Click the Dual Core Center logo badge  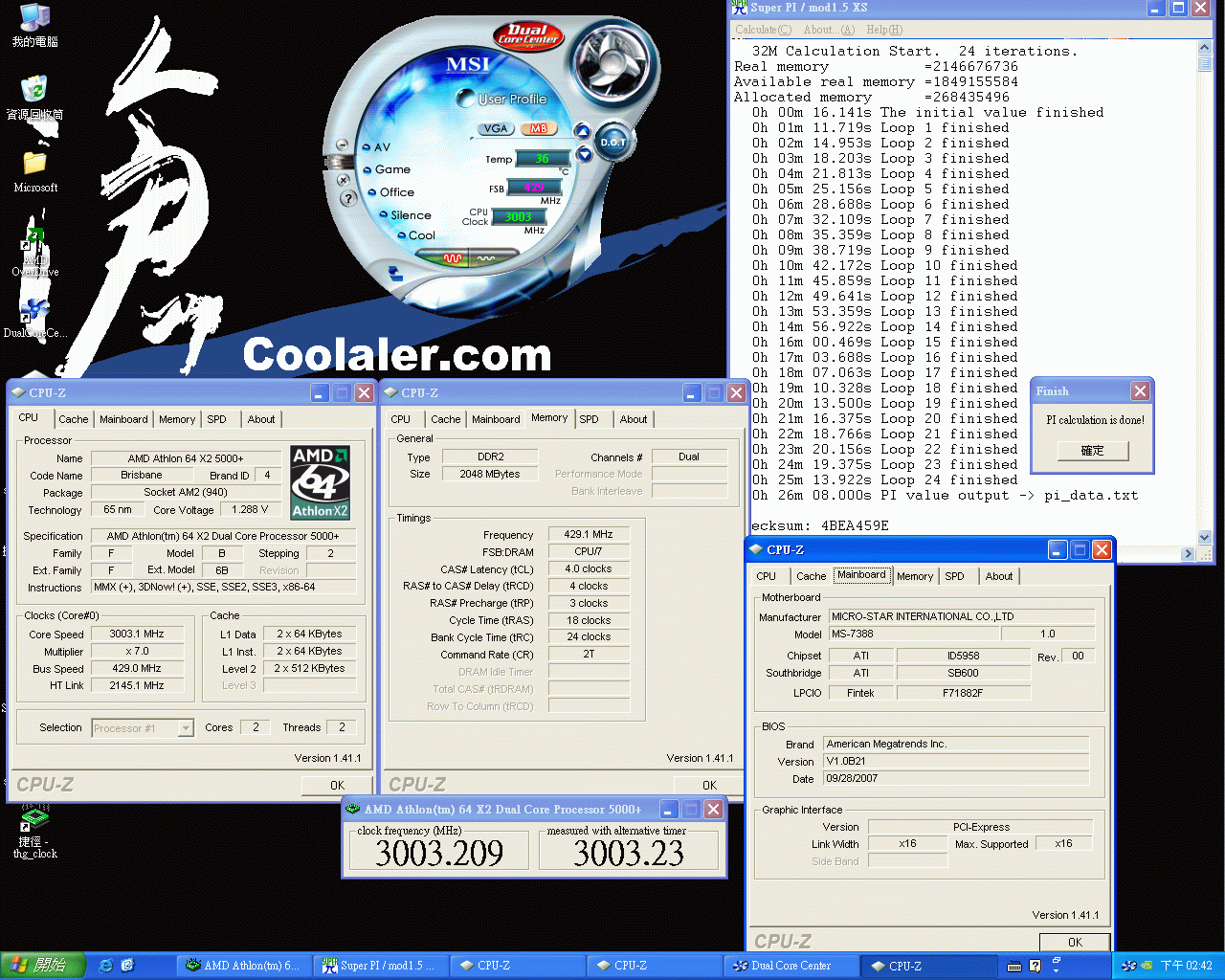tap(528, 36)
